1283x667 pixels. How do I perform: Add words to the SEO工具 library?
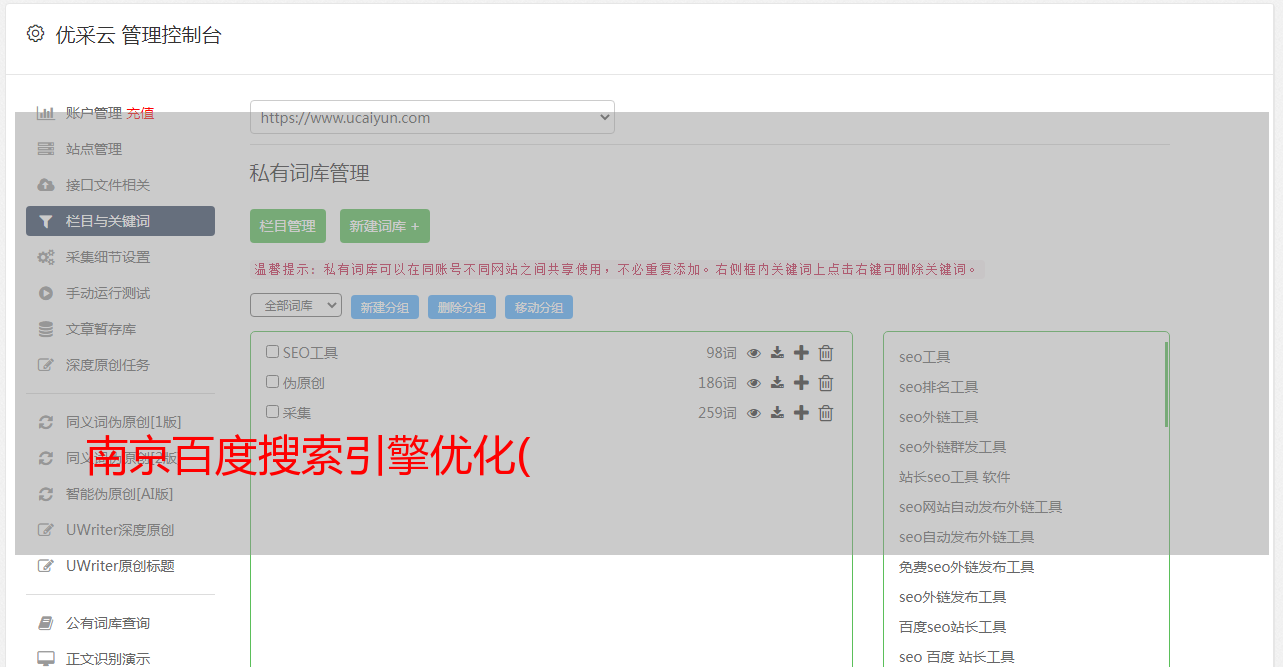(x=801, y=353)
